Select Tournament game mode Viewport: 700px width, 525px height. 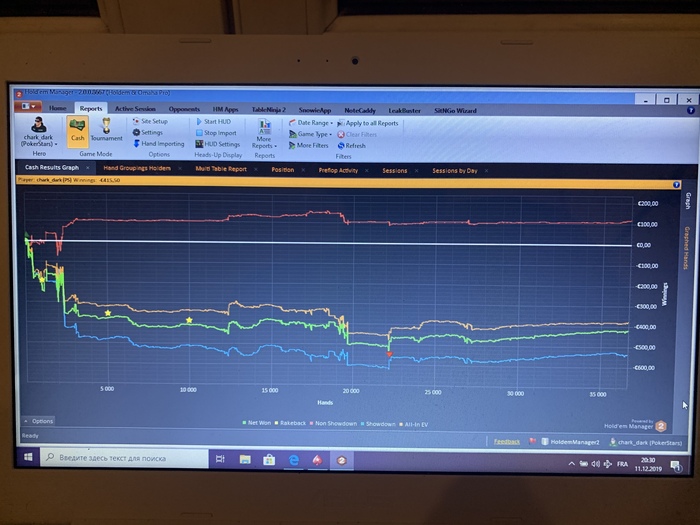coord(106,130)
